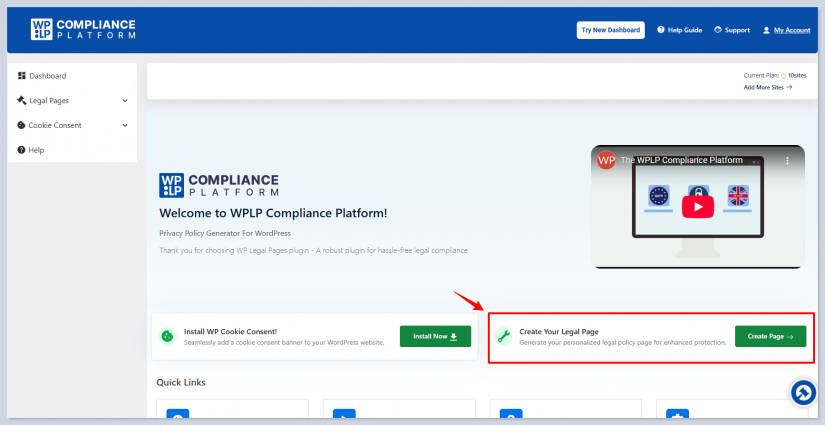Image resolution: width=825 pixels, height=425 pixels.
Task: Click the Try New Dashboard button
Action: pos(610,30)
